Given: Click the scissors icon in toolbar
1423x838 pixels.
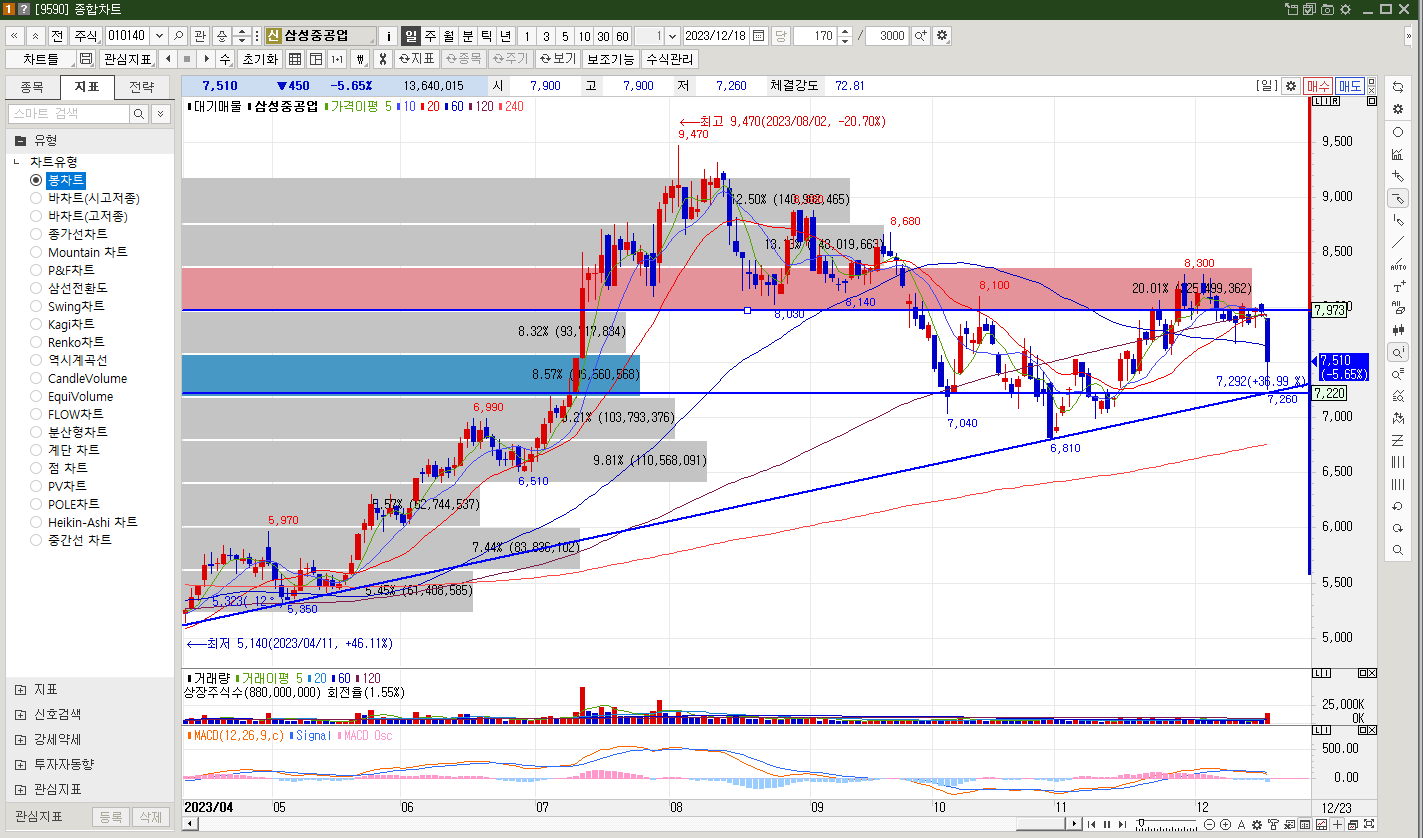Looking at the screenshot, I should 382,59.
